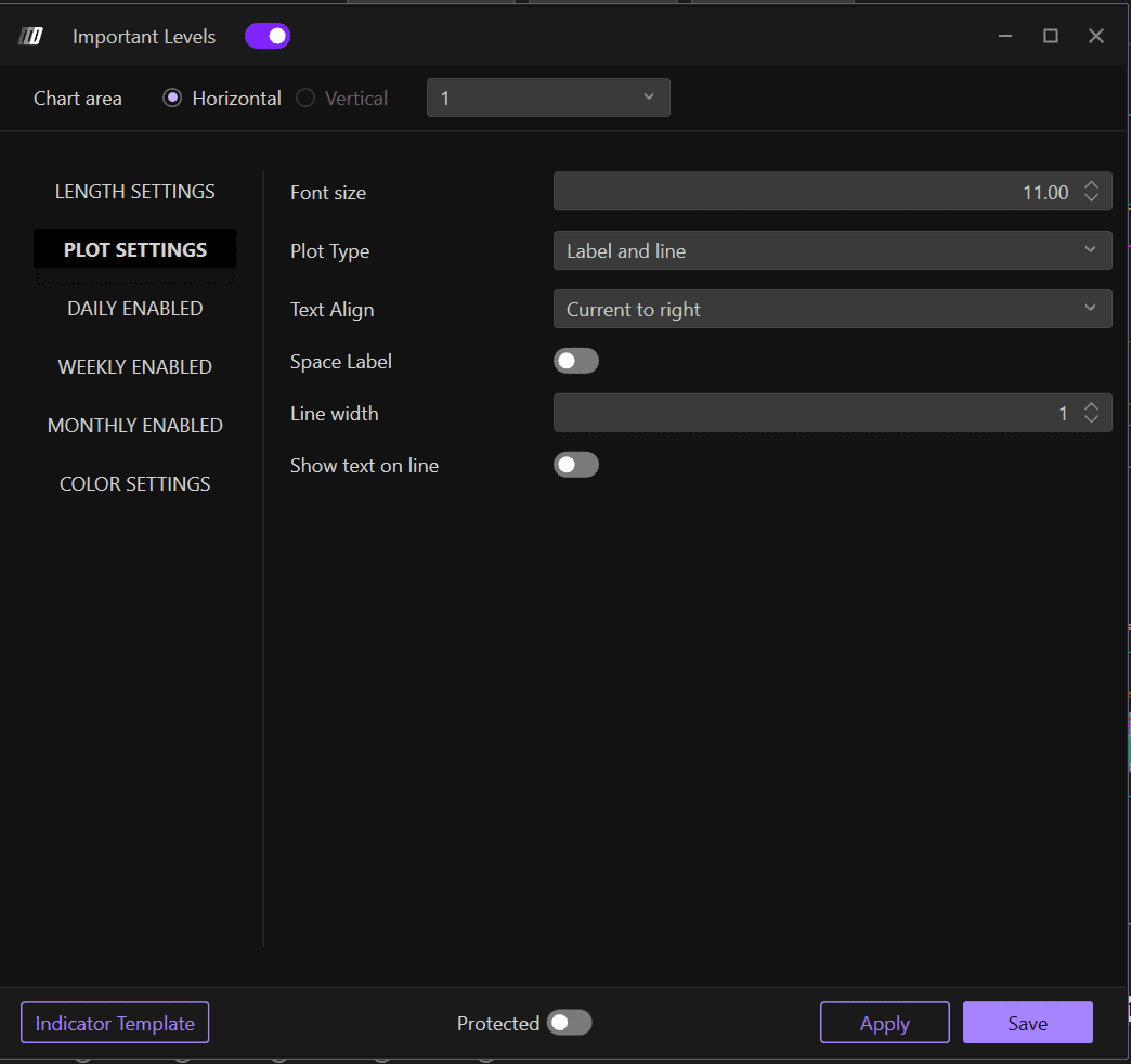Disable the Important Levels indicator toggle
The image size is (1131, 1064).
(x=267, y=36)
